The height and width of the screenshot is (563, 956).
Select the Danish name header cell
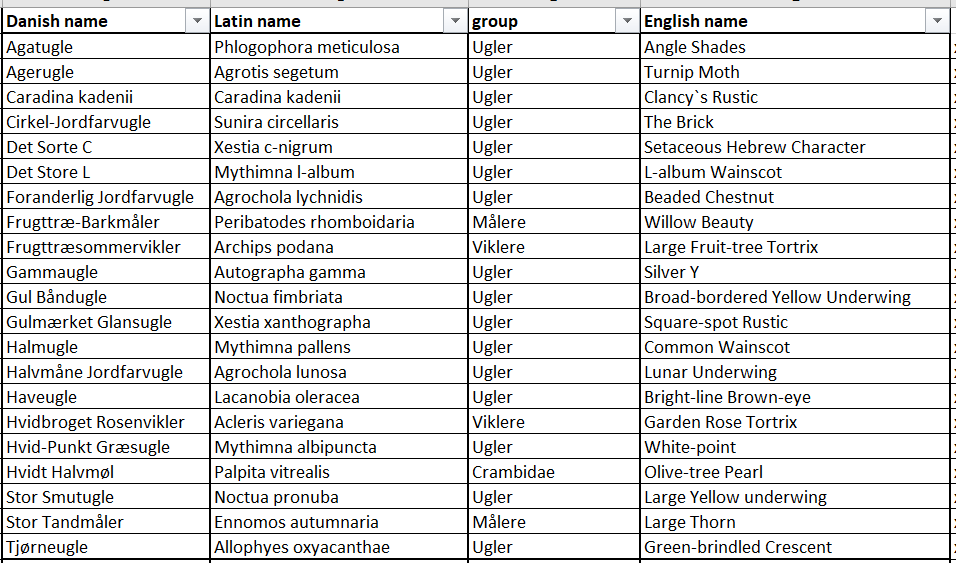tap(106, 21)
